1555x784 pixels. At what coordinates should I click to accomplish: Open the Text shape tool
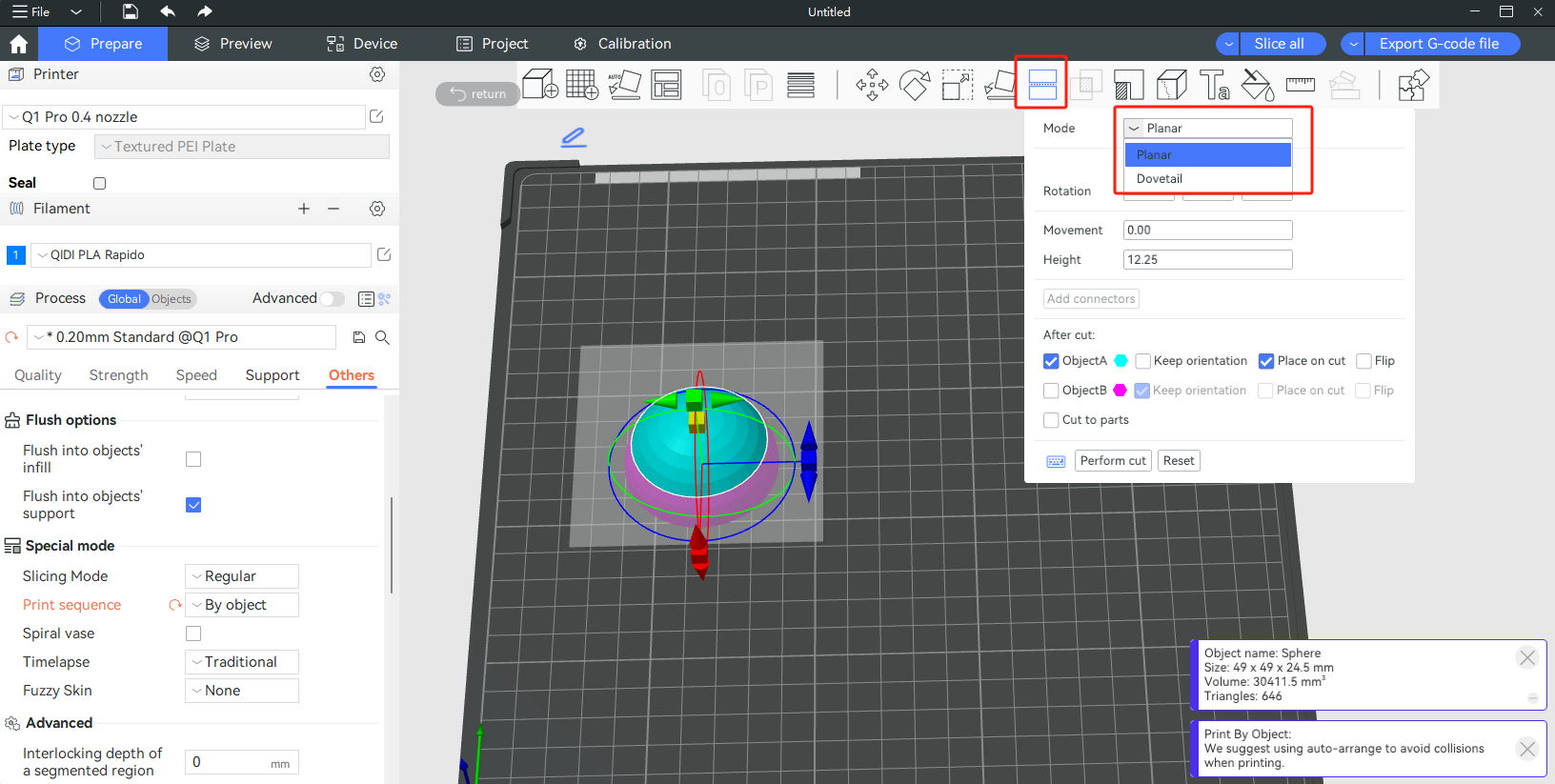pyautogui.click(x=1214, y=85)
